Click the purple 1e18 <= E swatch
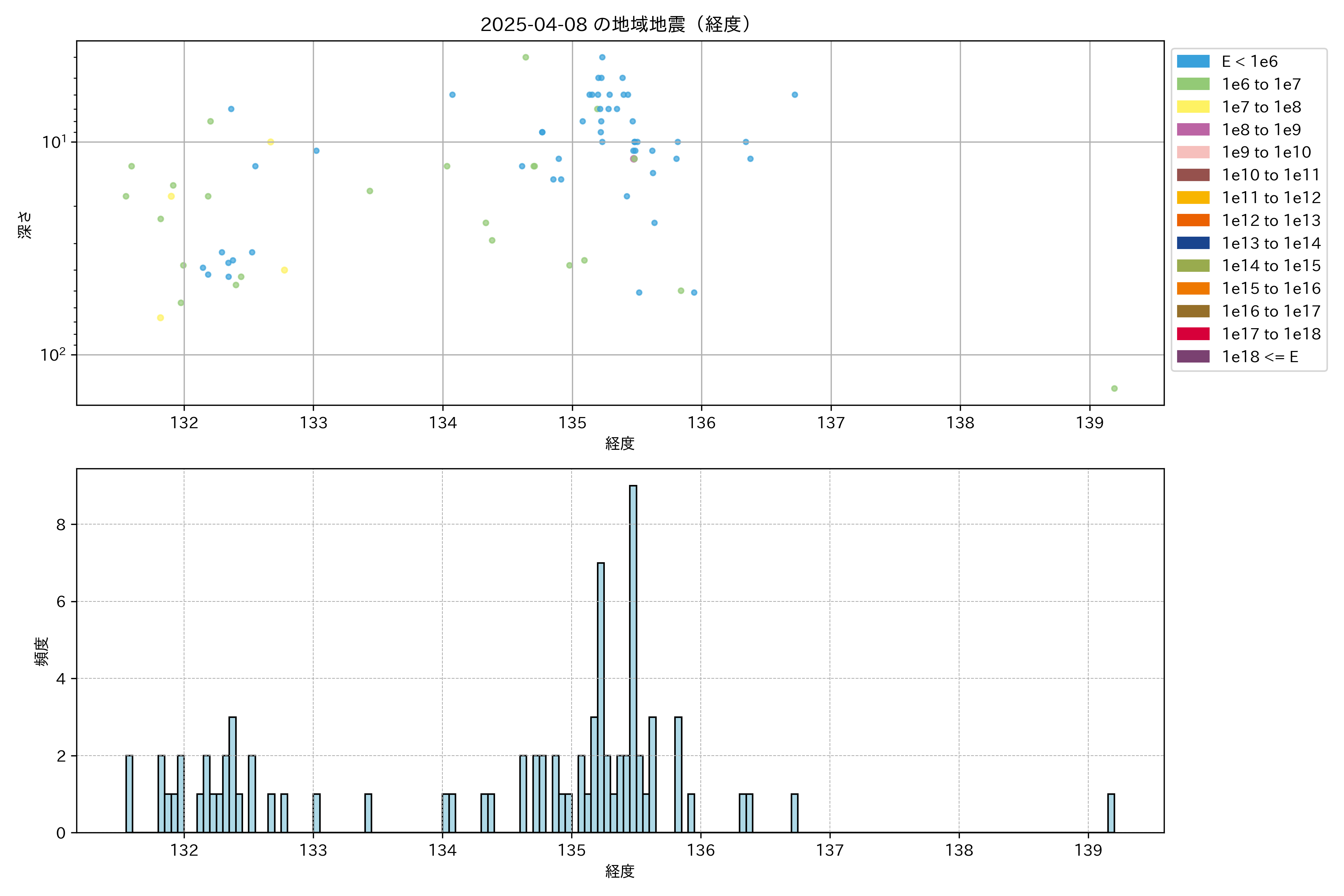1344x896 pixels. click(1192, 357)
